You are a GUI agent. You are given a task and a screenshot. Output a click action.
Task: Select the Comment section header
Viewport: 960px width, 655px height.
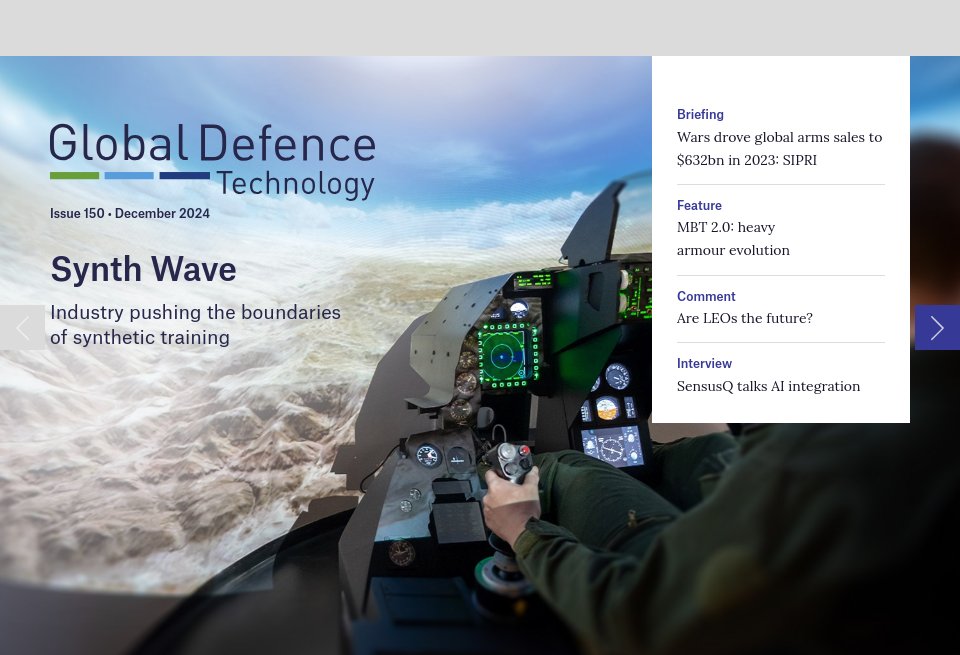click(706, 296)
